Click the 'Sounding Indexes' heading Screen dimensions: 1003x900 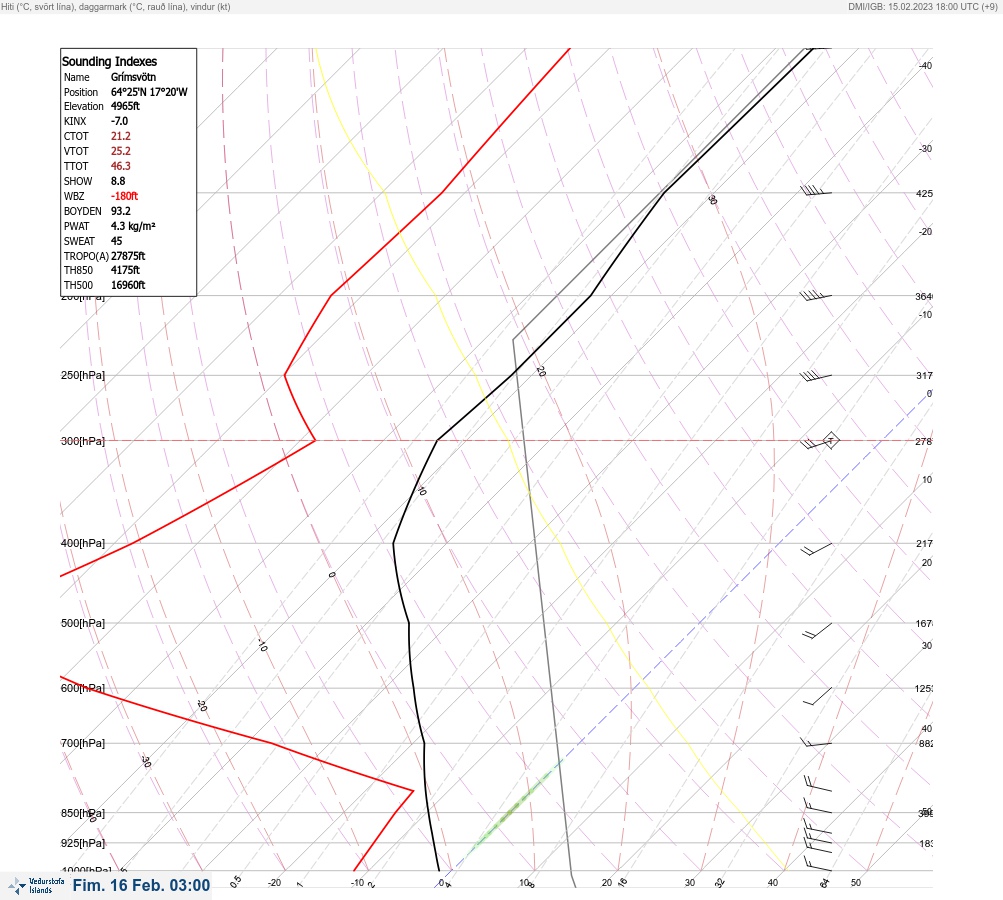109,61
